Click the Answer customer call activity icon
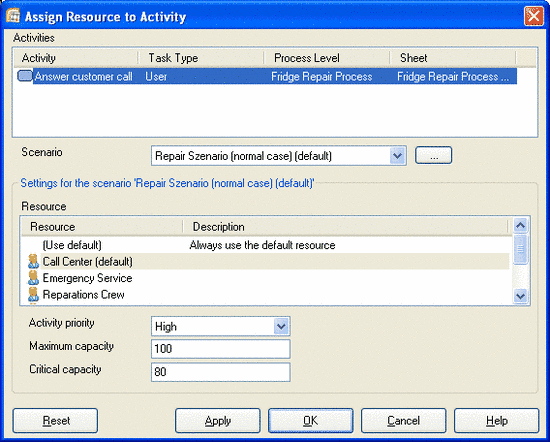This screenshot has height=442, width=550. click(x=25, y=76)
